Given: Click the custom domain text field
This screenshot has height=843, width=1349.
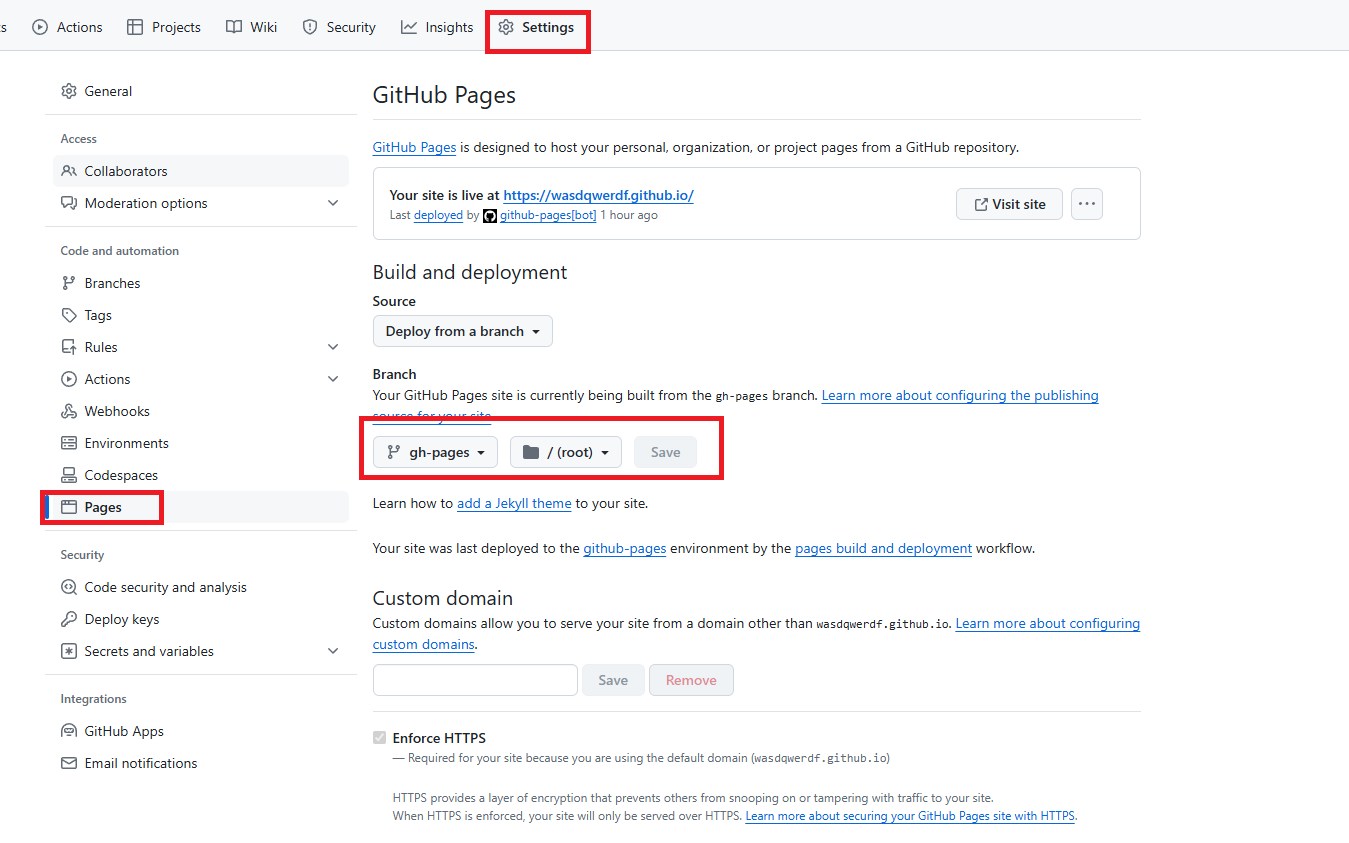Looking at the screenshot, I should point(475,680).
